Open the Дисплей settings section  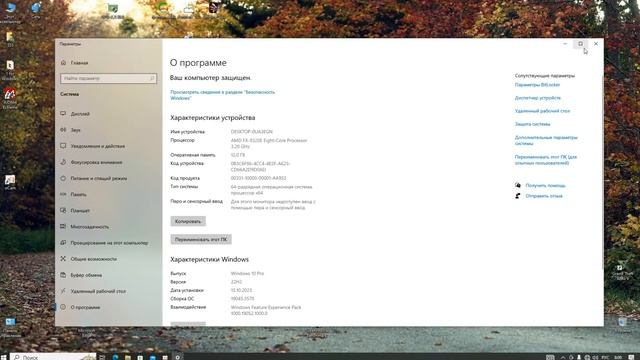pyautogui.click(x=80, y=114)
